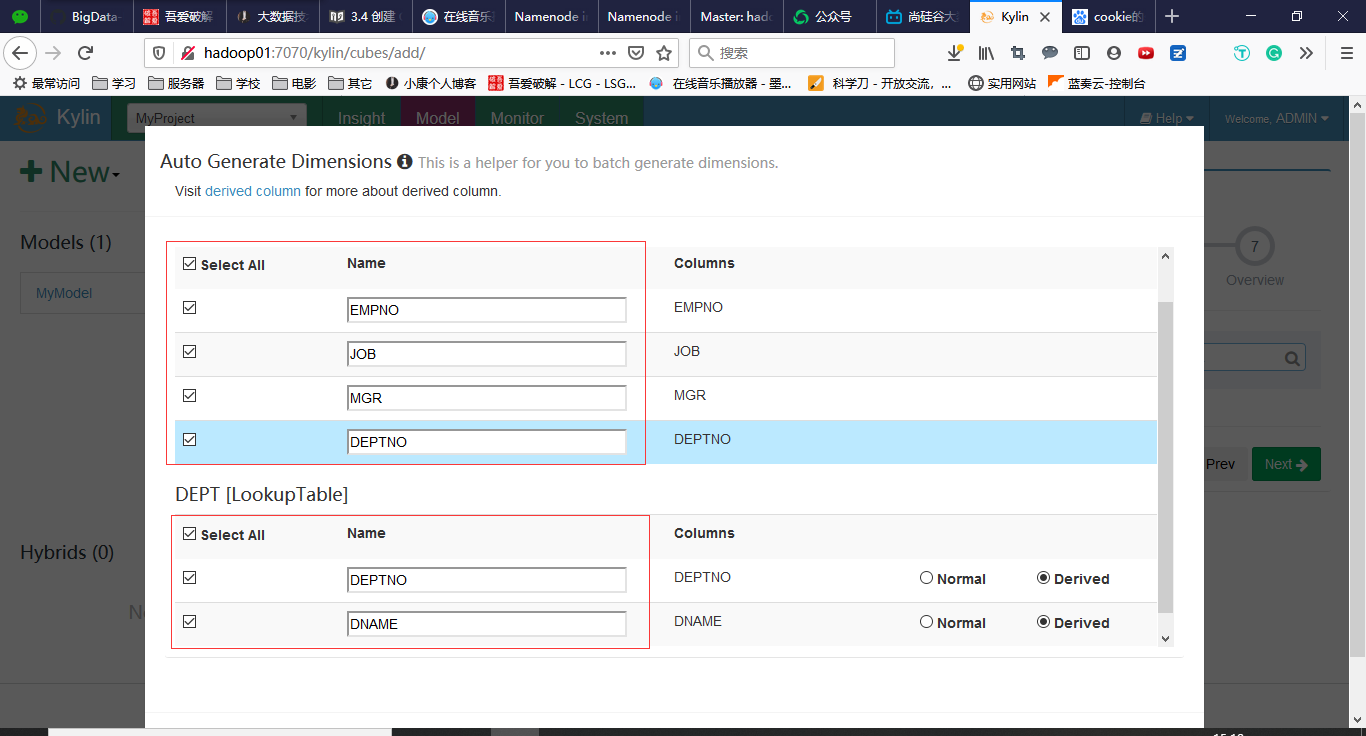This screenshot has width=1366, height=736.
Task: Select Derived for the DNAME column
Action: click(x=1044, y=622)
